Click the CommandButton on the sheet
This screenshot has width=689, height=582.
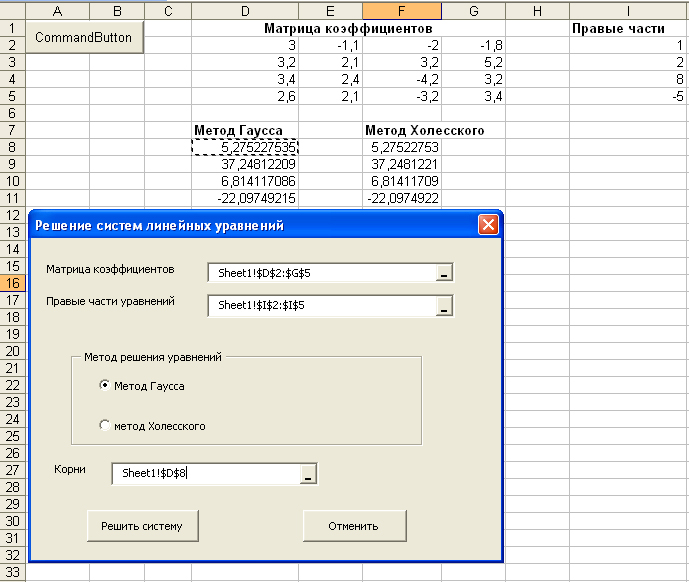pos(84,37)
